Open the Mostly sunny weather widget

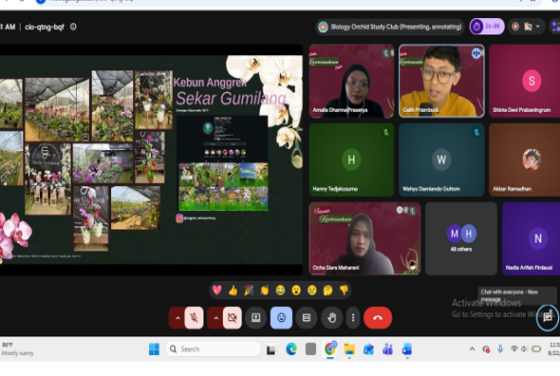click(17, 349)
